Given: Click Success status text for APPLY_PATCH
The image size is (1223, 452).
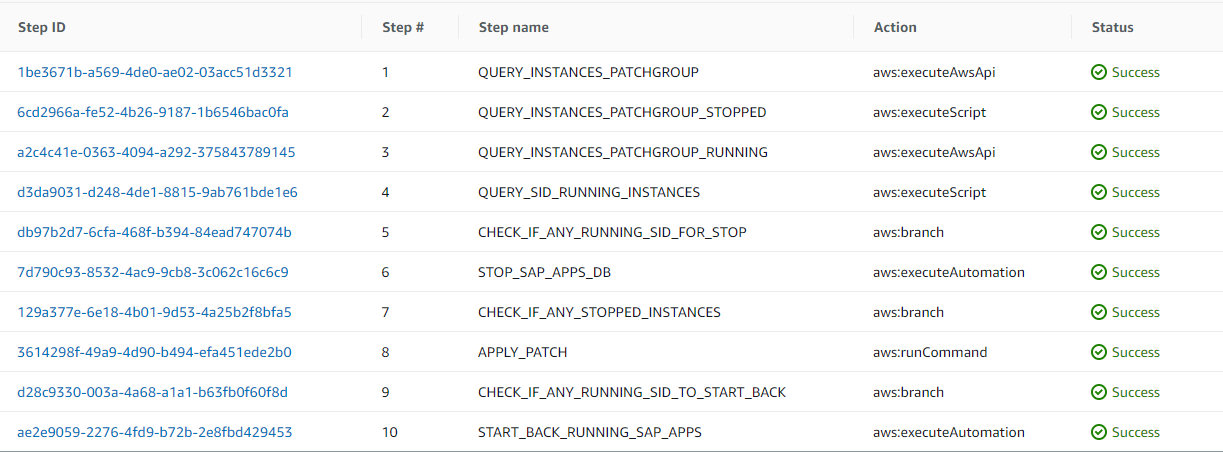Looking at the screenshot, I should tap(1136, 352).
